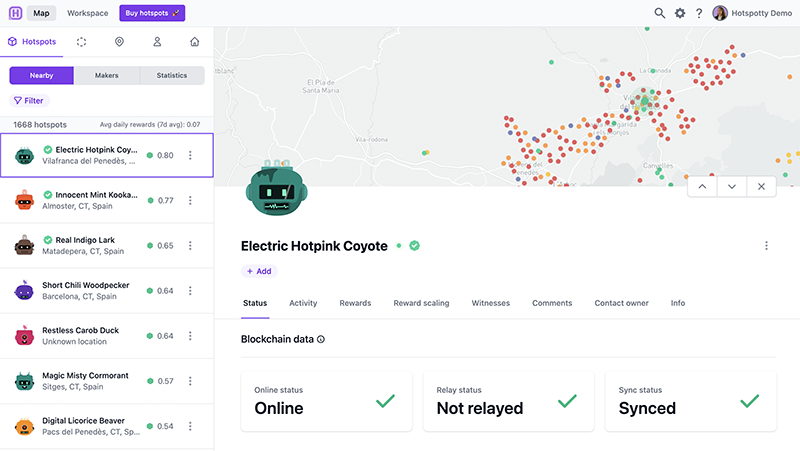Viewport: 800px width, 451px height.
Task: Click the search magnifier icon
Action: [660, 13]
